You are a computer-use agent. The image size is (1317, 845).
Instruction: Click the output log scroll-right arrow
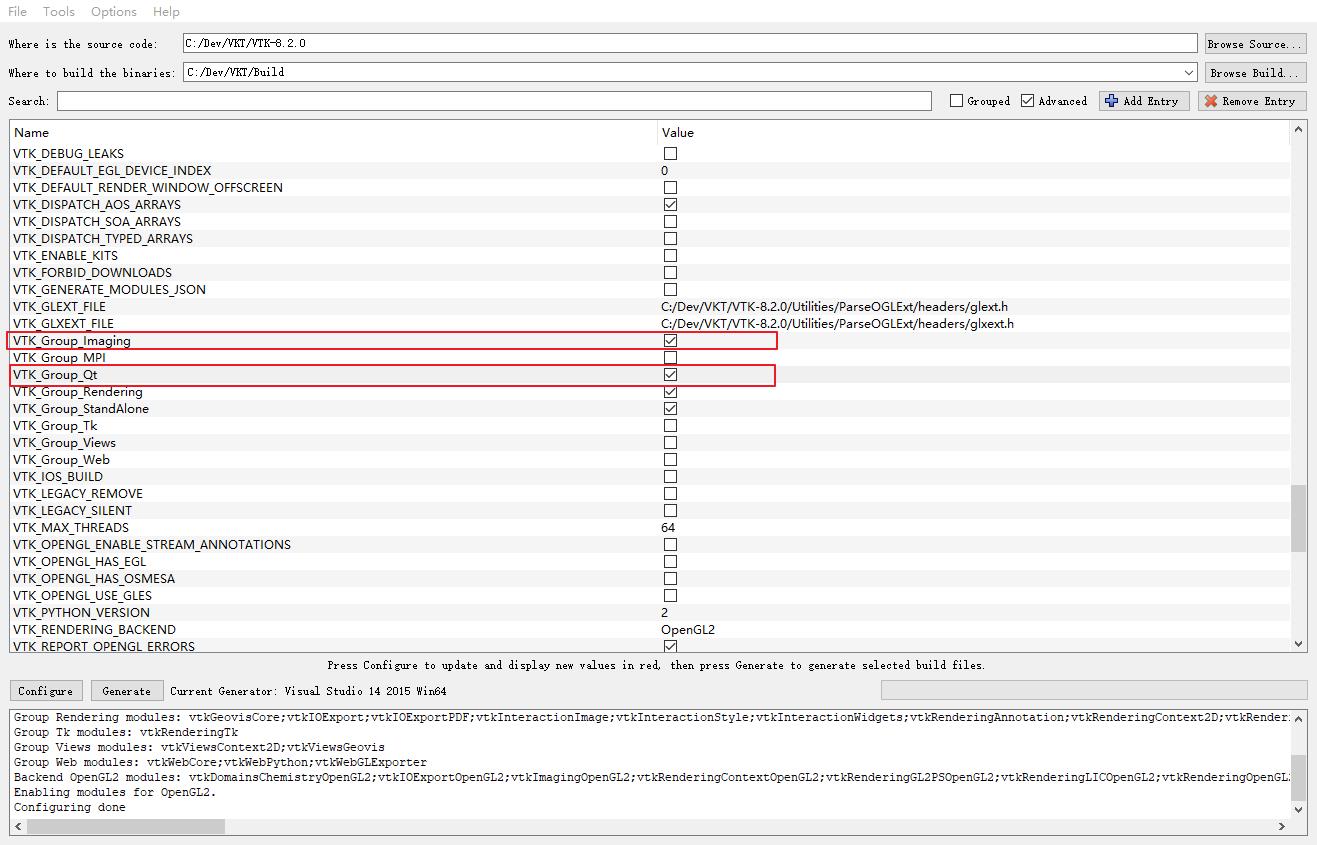(x=1282, y=826)
